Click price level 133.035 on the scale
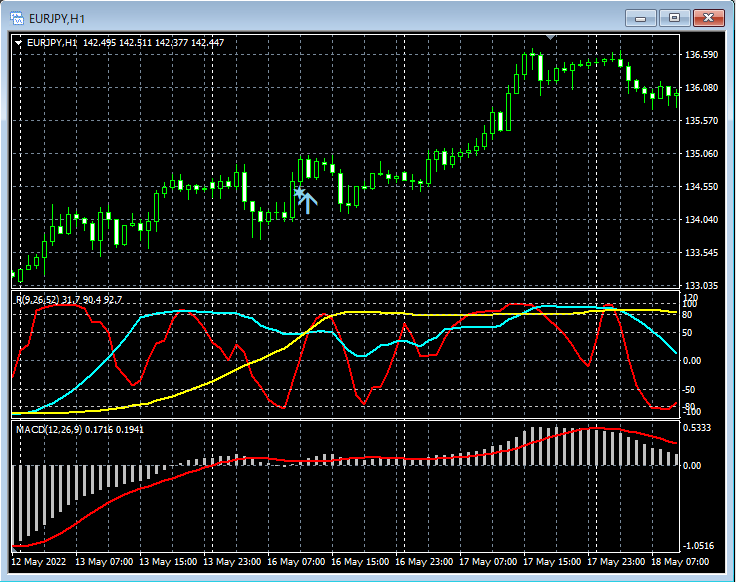 tap(701, 285)
